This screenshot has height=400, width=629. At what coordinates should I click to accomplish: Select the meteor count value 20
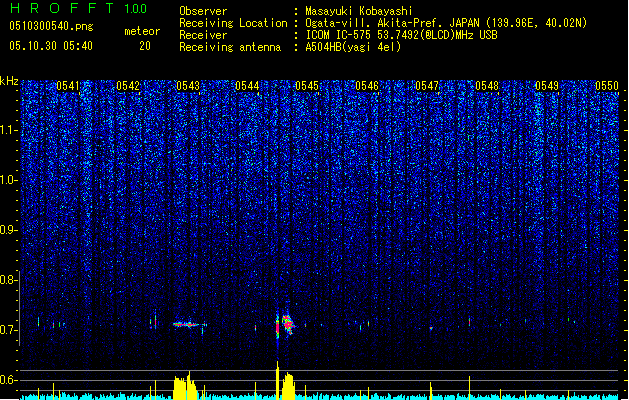145,46
